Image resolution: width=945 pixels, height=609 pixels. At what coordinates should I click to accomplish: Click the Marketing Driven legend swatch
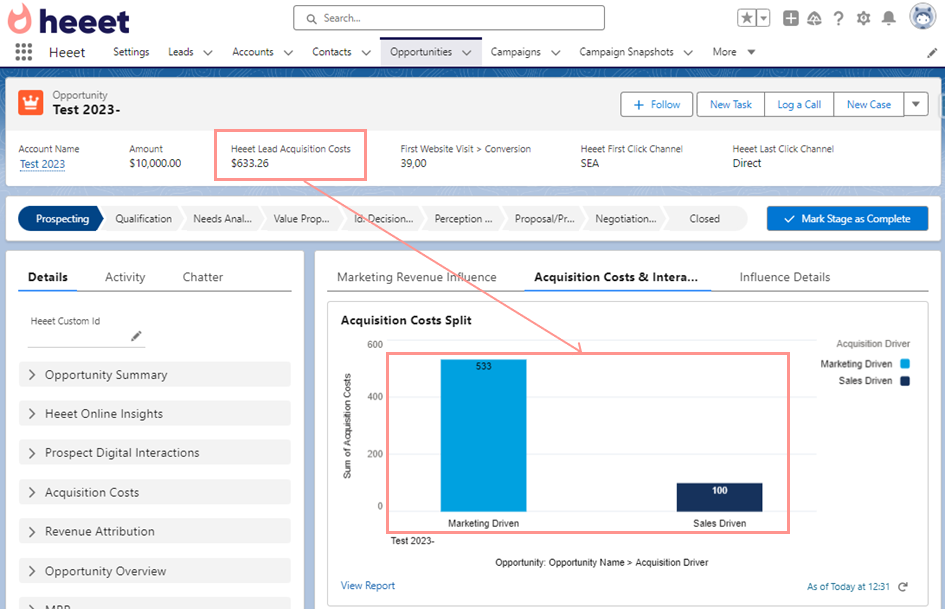tap(905, 364)
